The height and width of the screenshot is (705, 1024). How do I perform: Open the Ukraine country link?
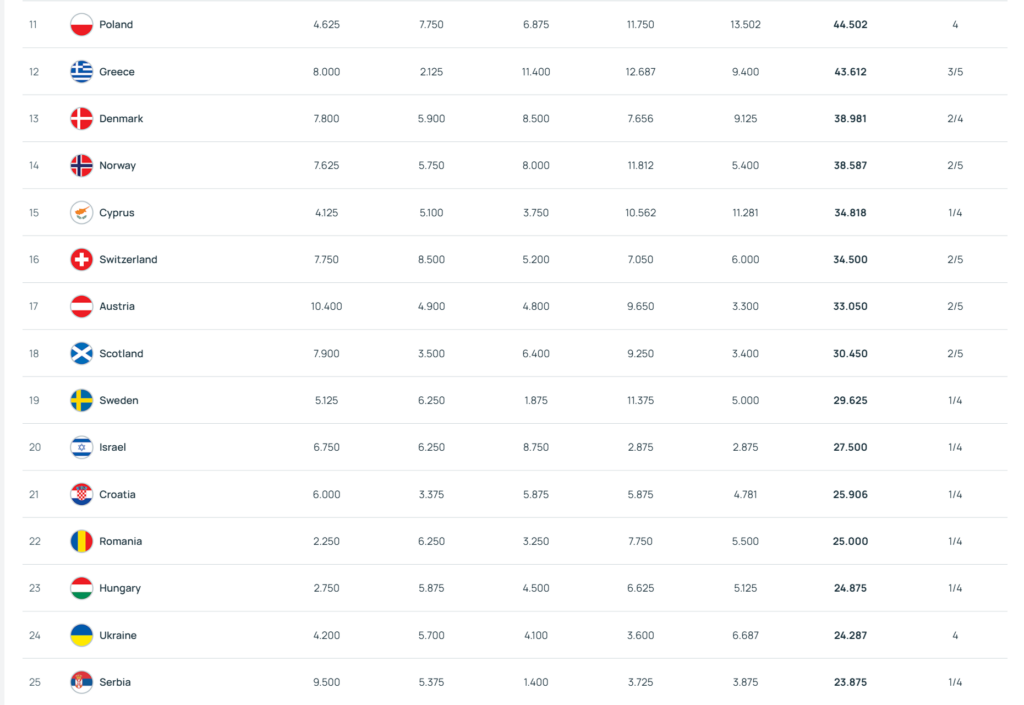click(x=118, y=636)
